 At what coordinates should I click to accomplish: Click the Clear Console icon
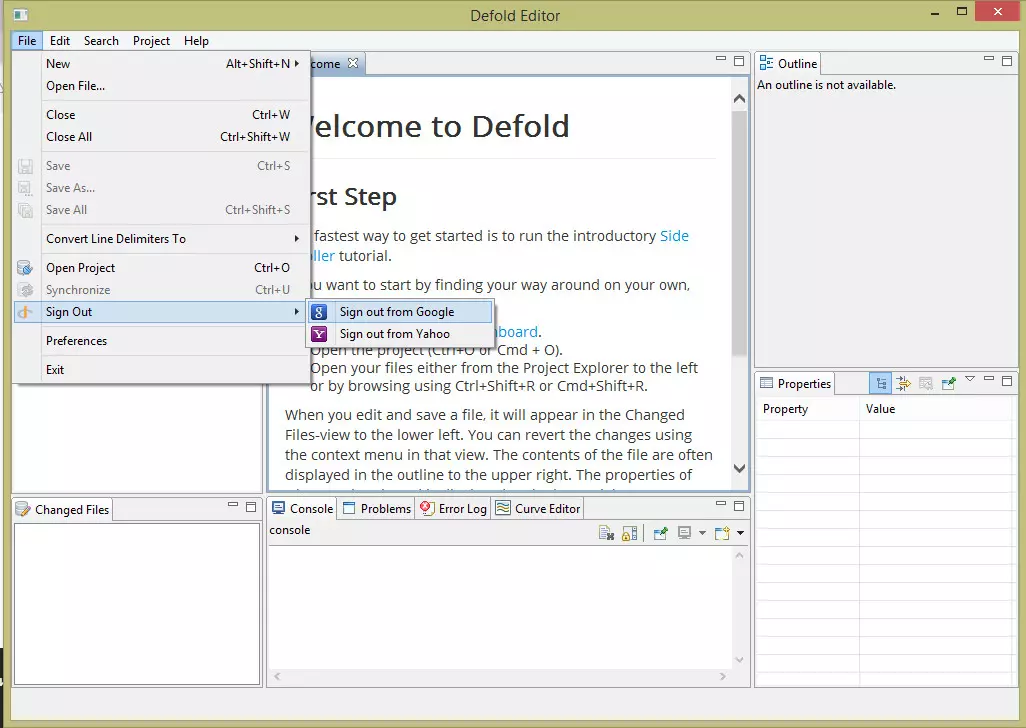click(606, 533)
